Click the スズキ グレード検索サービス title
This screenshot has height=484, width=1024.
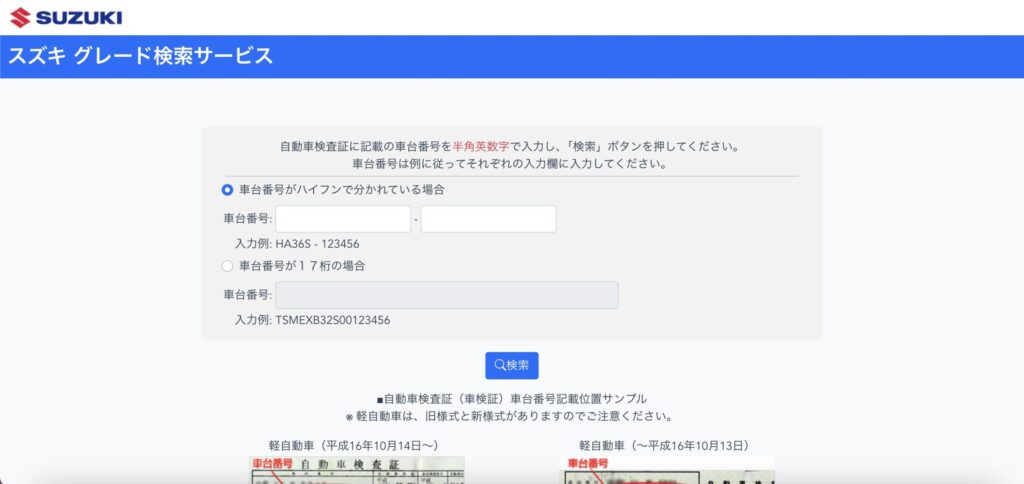click(x=140, y=56)
